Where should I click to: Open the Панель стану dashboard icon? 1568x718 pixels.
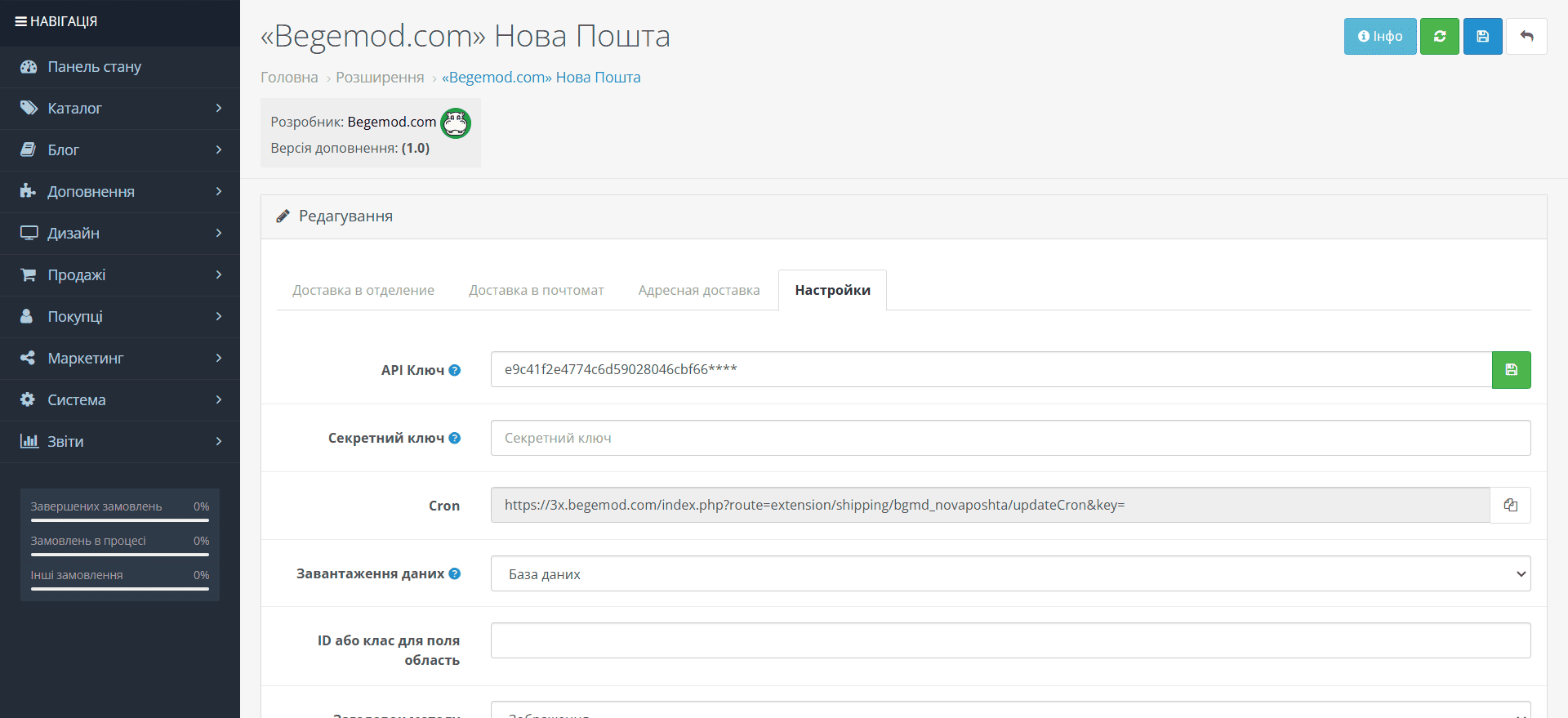click(29, 67)
